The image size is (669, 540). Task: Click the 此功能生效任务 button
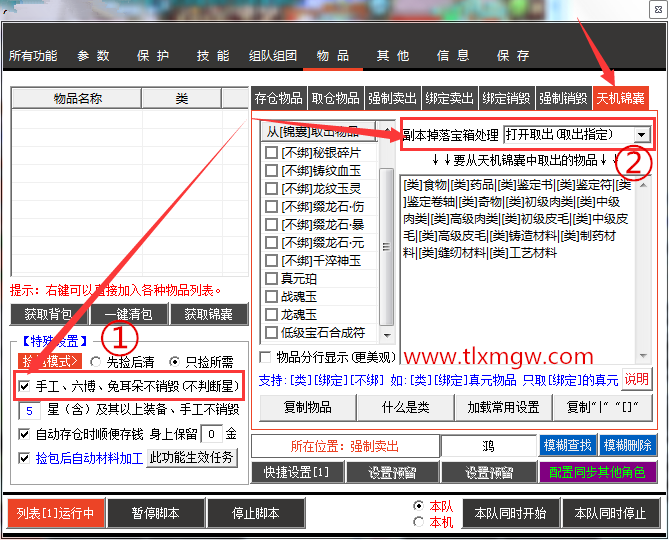pos(192,458)
